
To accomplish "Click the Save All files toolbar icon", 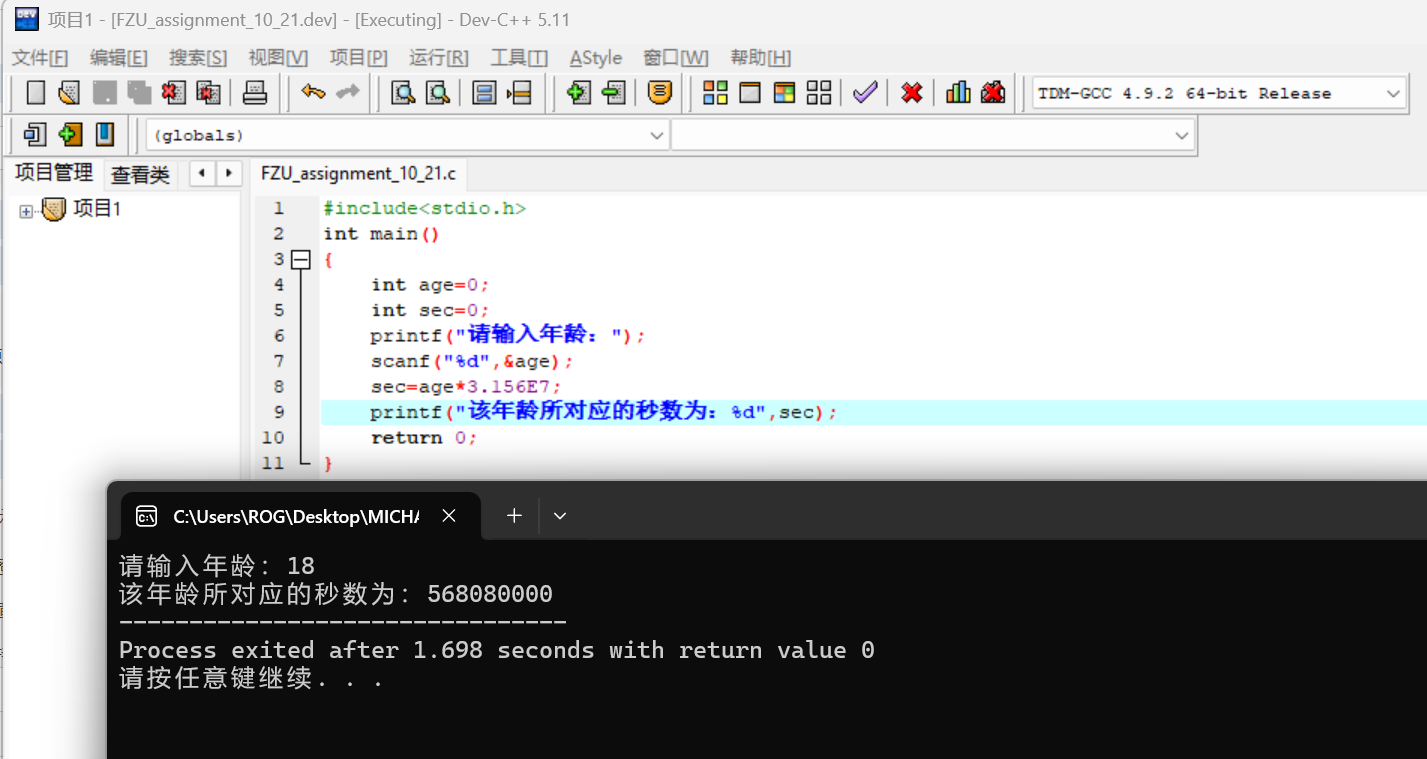I will coord(139,93).
